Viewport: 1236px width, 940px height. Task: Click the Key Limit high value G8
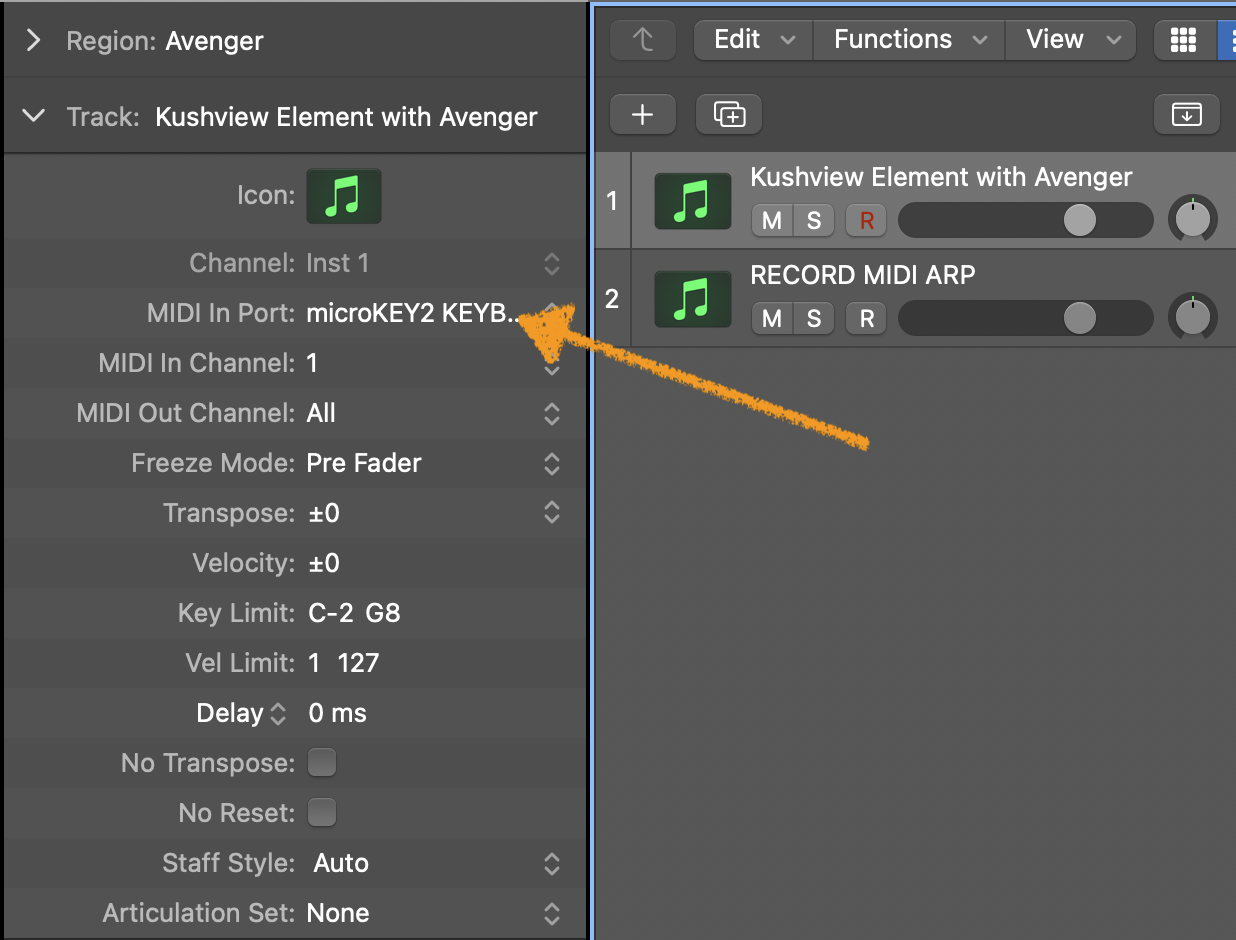[x=383, y=613]
